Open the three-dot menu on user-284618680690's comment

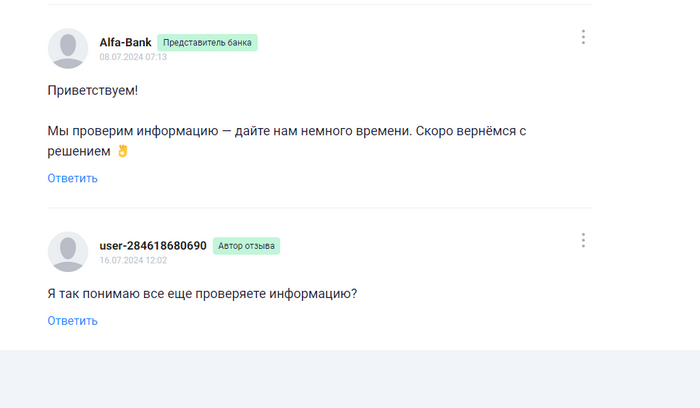(583, 240)
